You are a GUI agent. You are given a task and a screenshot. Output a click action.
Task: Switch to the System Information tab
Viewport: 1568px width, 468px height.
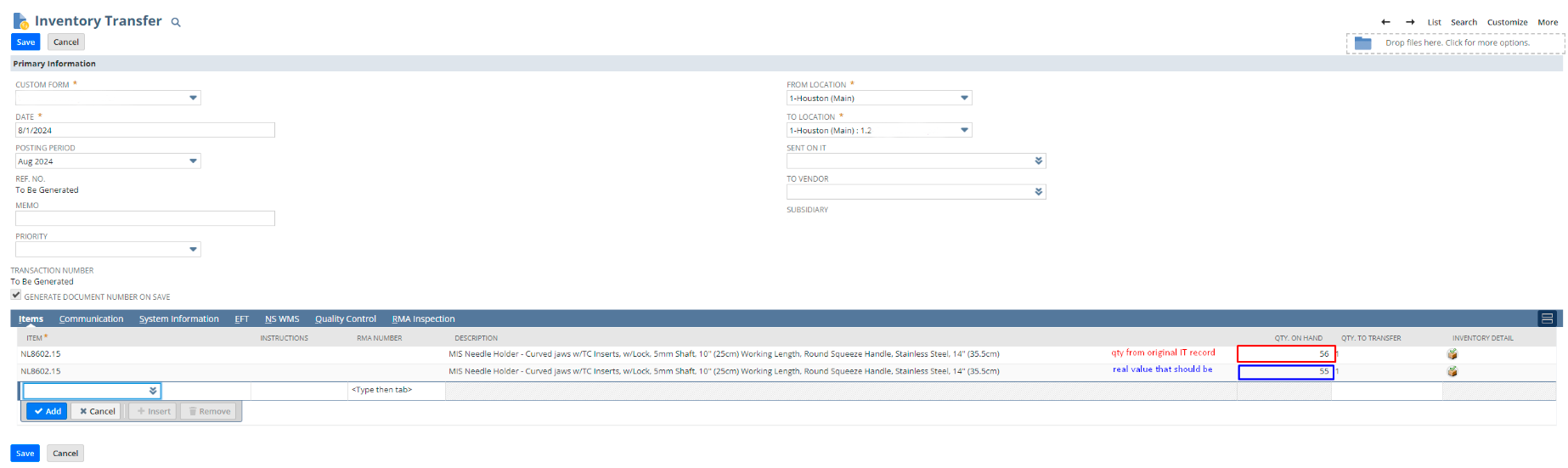(x=178, y=319)
